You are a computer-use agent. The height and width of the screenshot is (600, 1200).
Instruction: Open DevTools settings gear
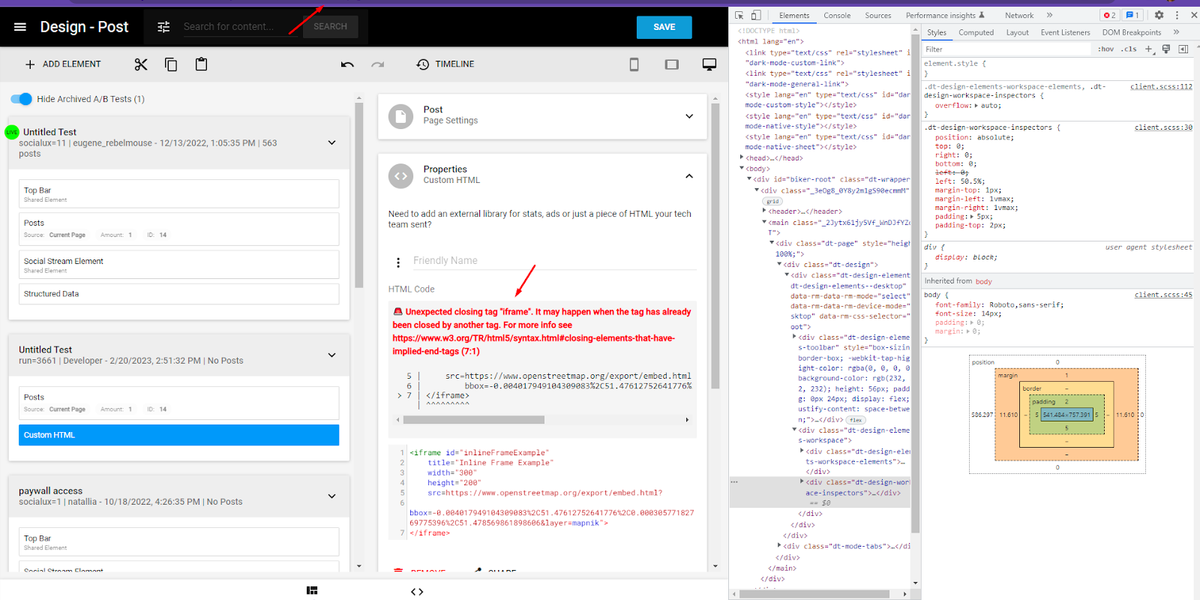(x=1158, y=15)
